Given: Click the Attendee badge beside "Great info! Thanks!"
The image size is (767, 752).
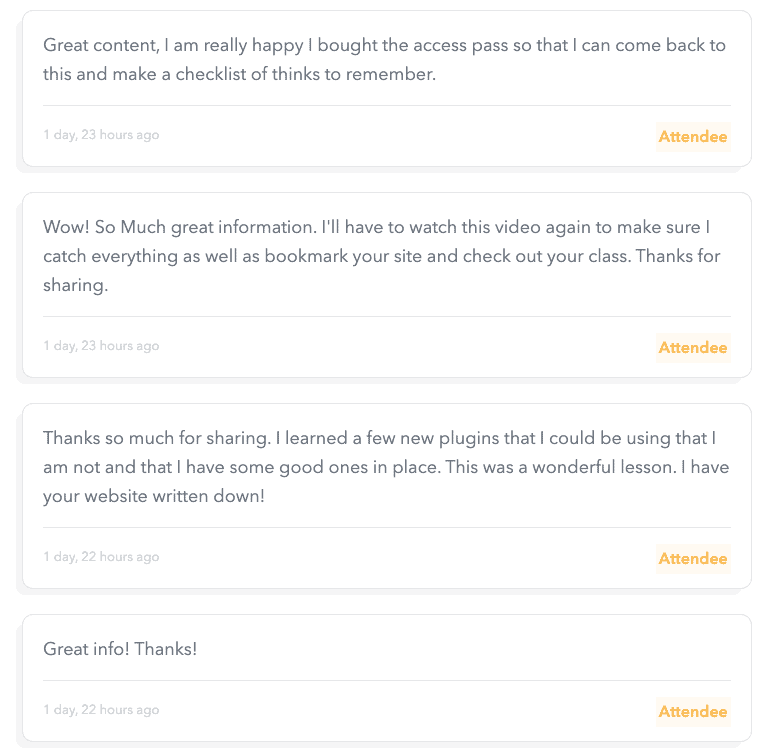Looking at the screenshot, I should (x=692, y=712).
